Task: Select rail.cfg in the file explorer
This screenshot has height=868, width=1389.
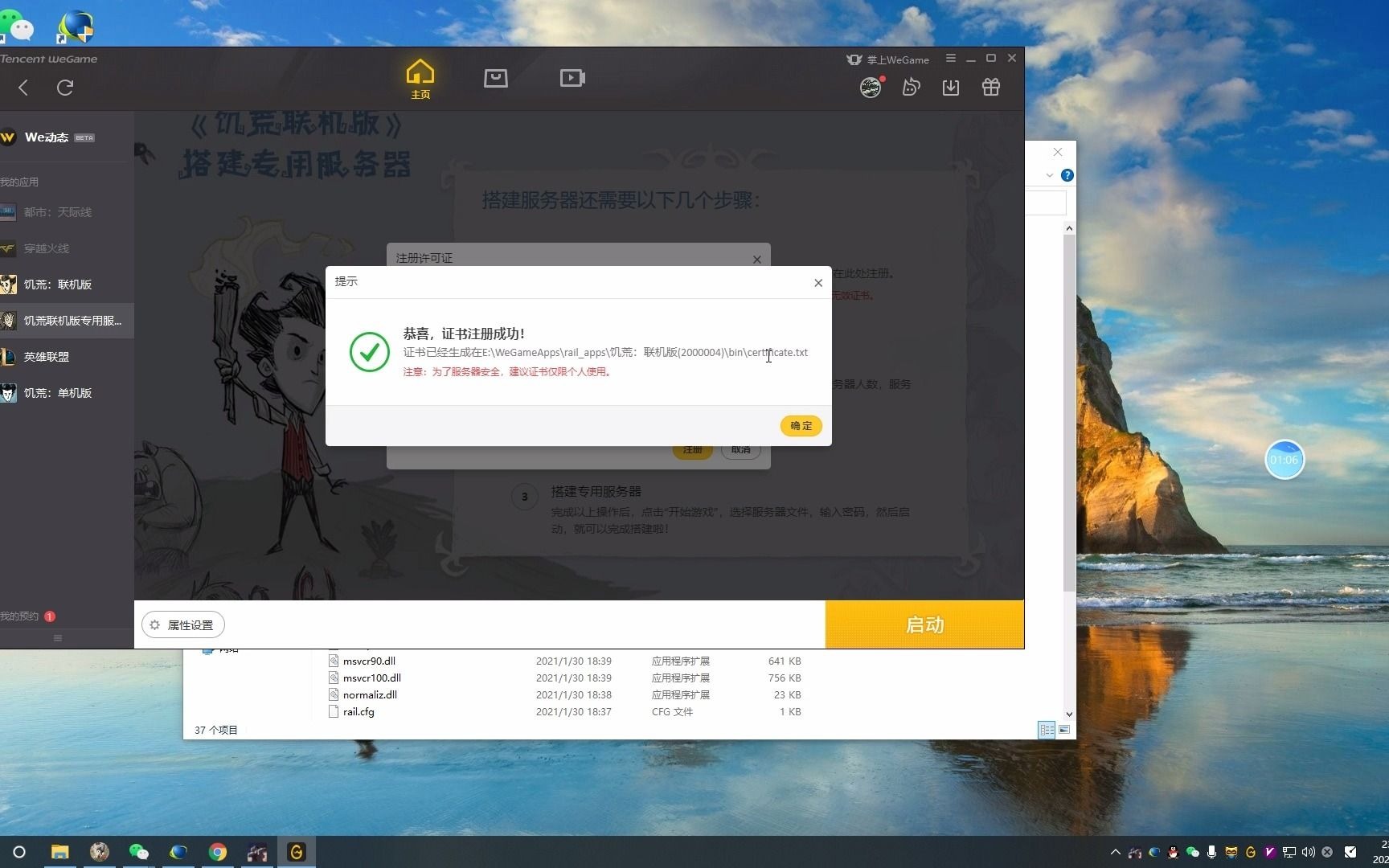Action: pyautogui.click(x=359, y=711)
